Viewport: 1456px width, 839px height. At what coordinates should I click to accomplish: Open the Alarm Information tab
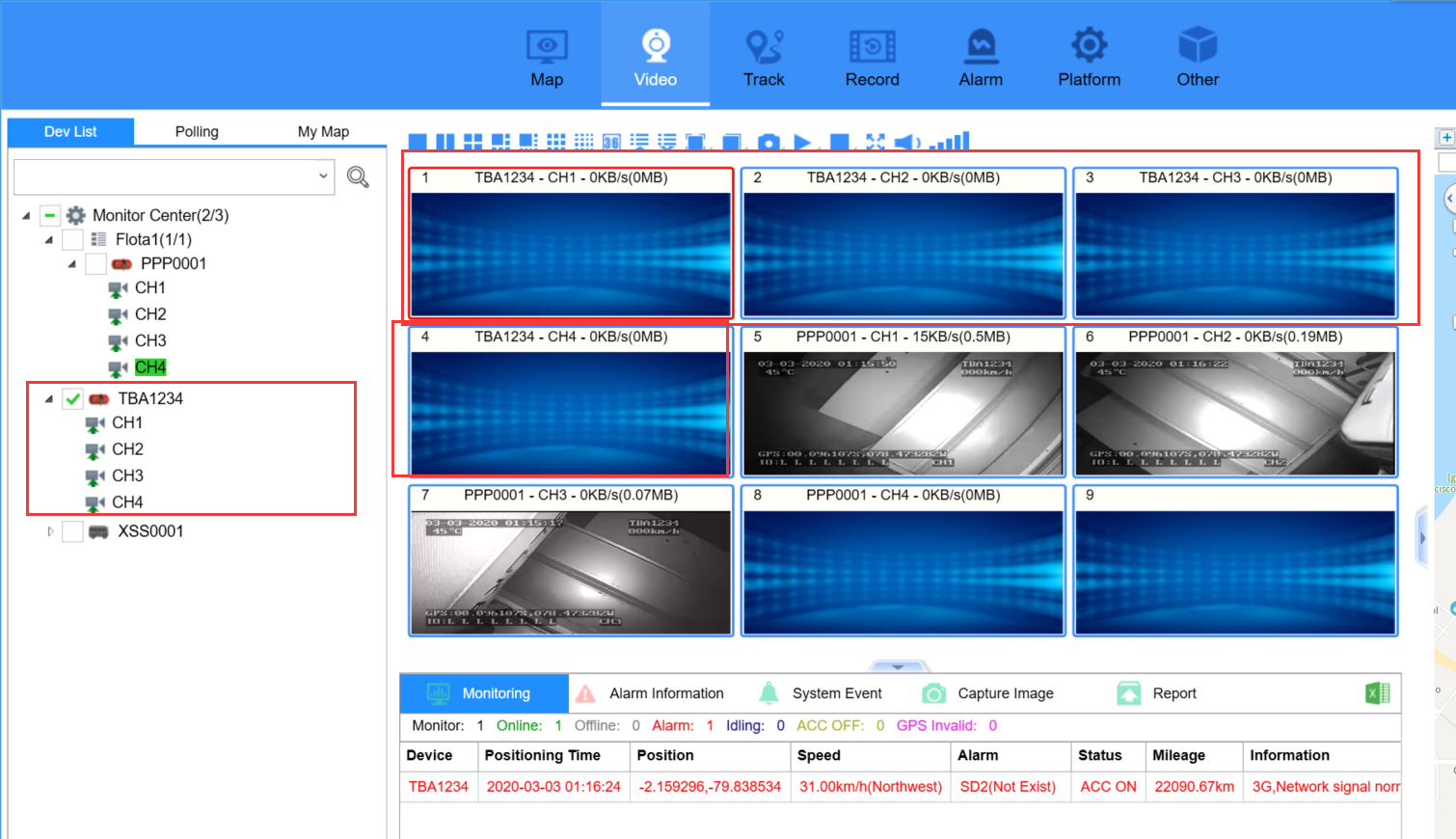pyautogui.click(x=649, y=693)
